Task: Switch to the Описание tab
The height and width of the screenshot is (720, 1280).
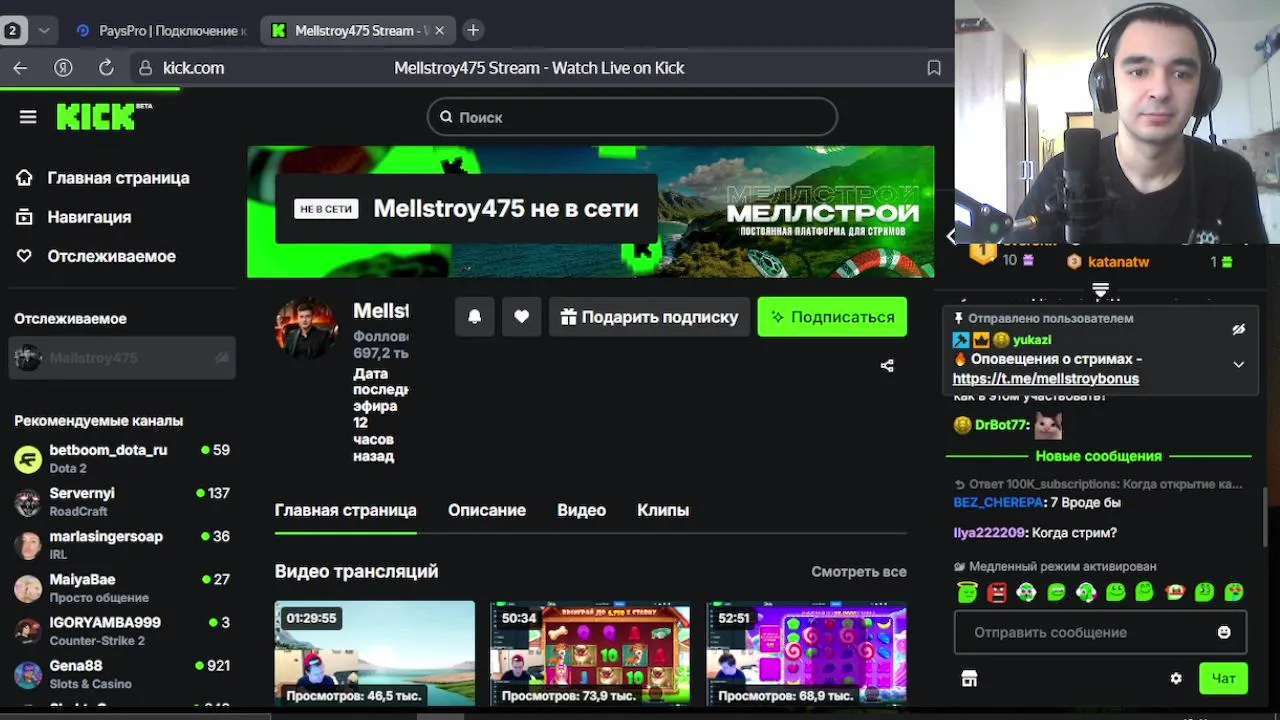Action: pyautogui.click(x=487, y=510)
